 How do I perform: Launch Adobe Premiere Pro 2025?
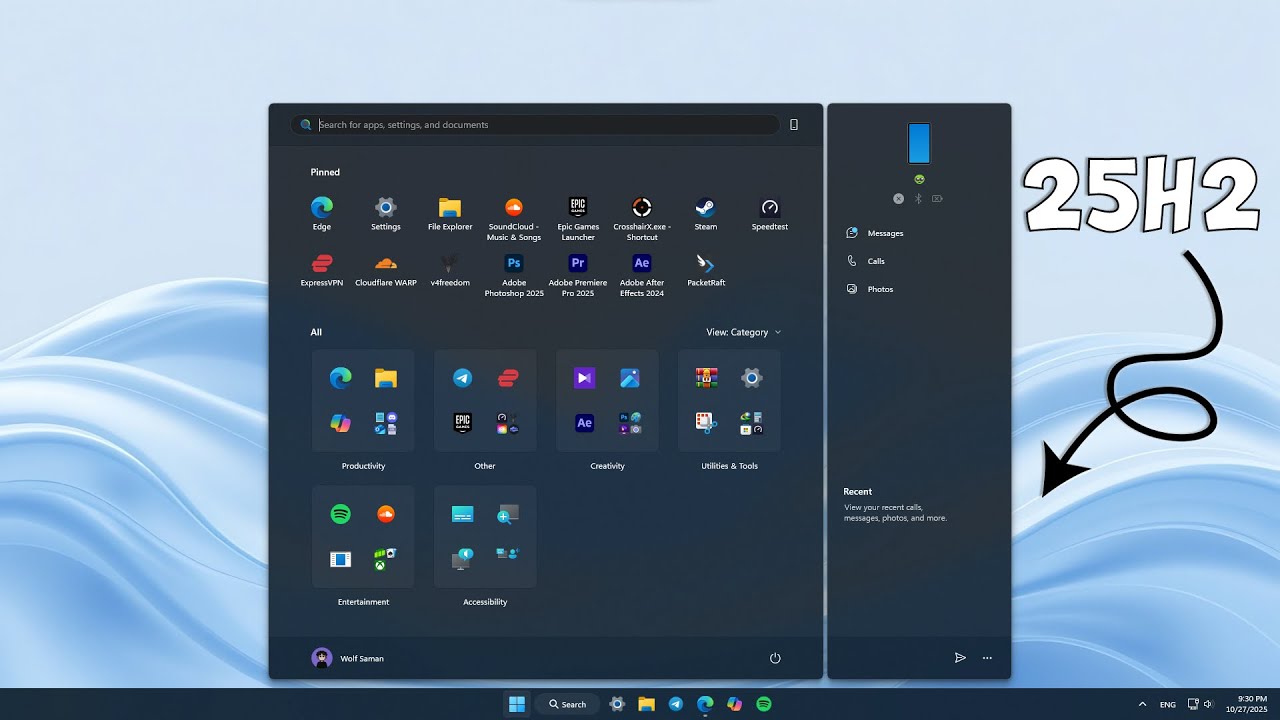point(578,274)
